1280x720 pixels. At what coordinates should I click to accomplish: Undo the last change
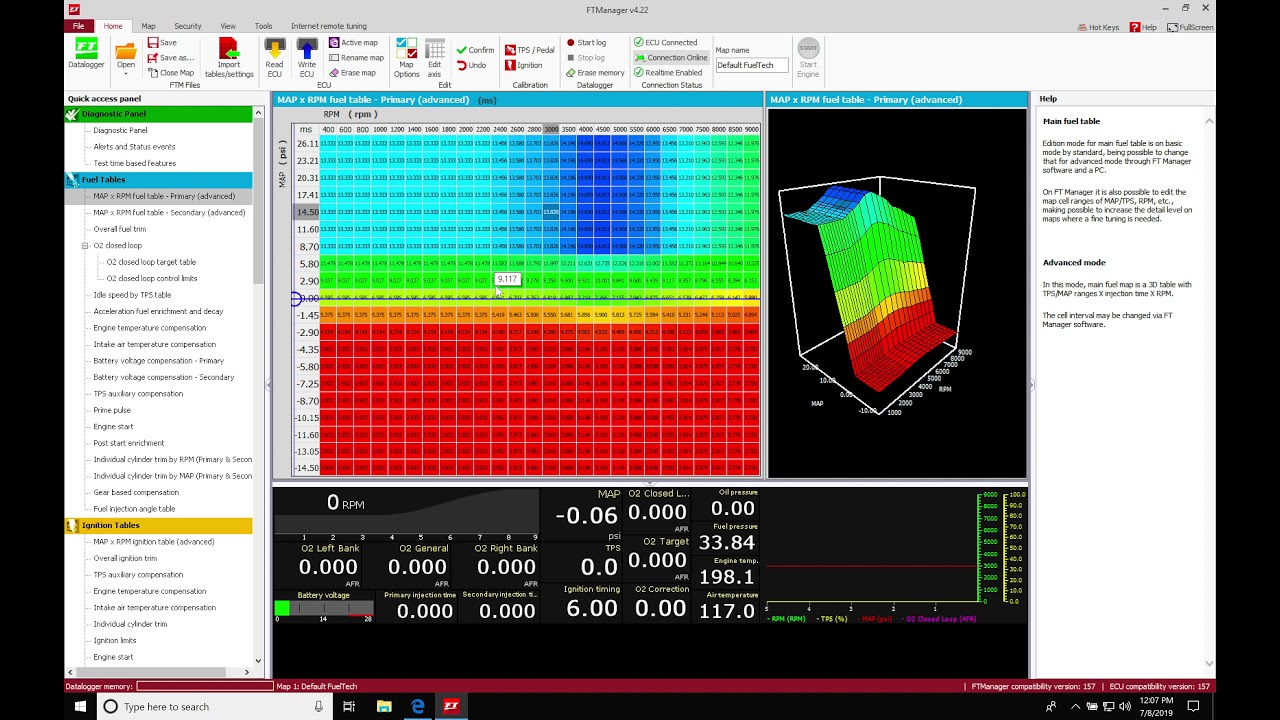[x=471, y=65]
